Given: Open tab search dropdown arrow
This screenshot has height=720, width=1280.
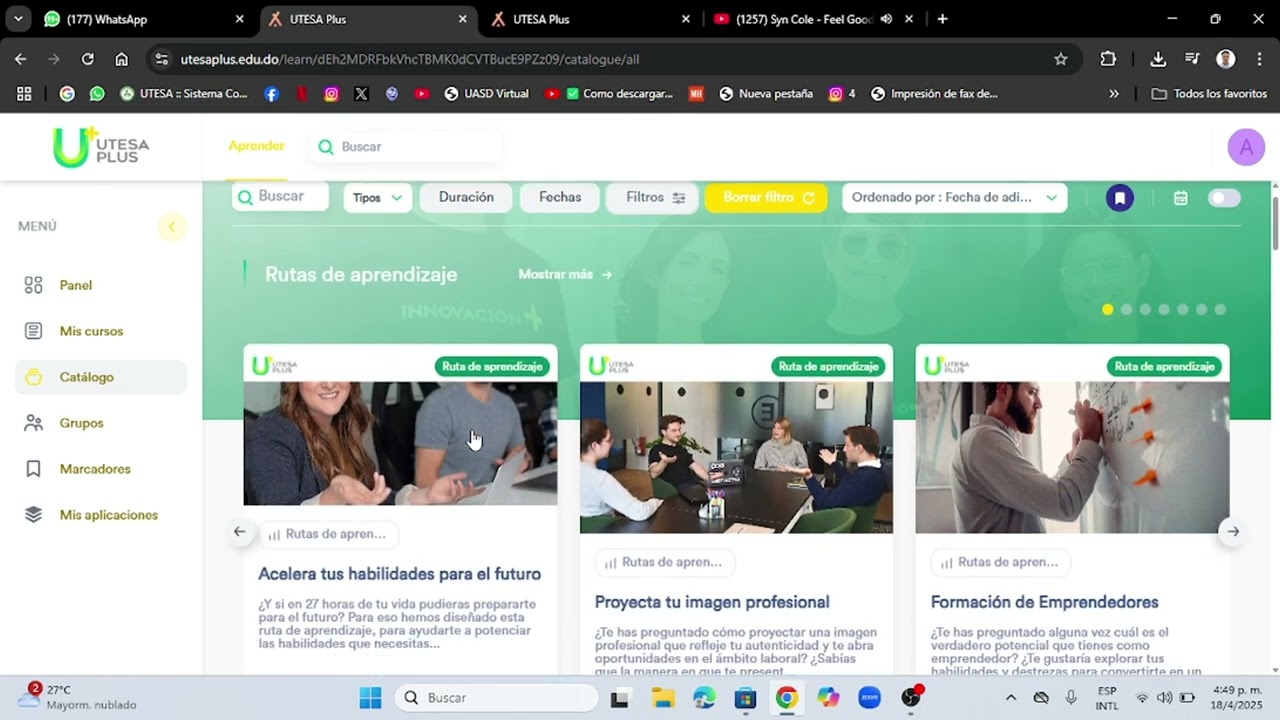Looking at the screenshot, I should (17, 19).
